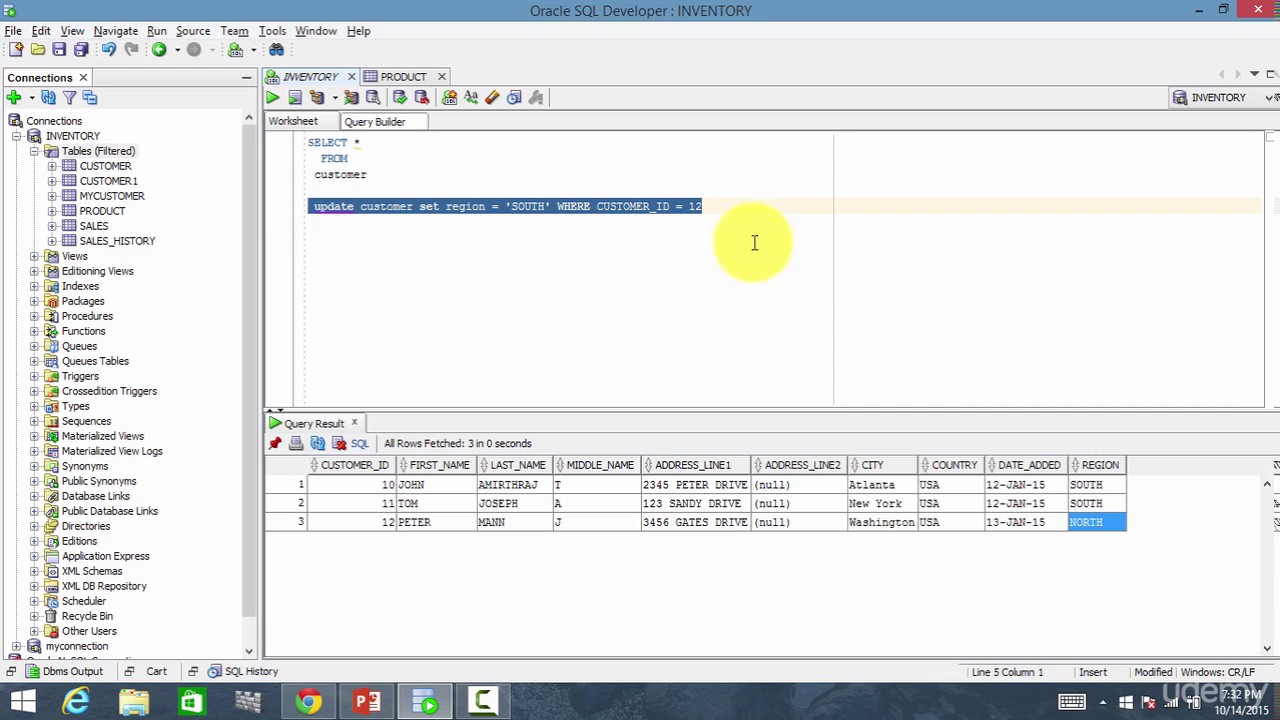Open the Help menu

(x=358, y=31)
